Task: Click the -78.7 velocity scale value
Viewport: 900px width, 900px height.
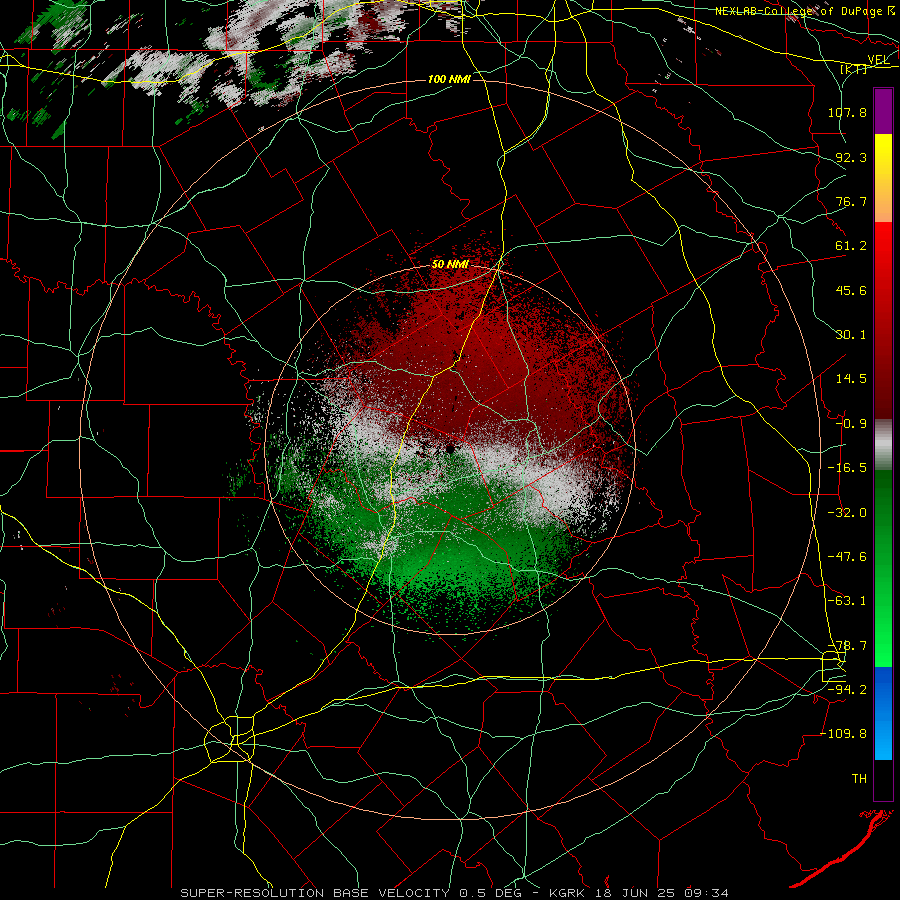Action: 847,646
